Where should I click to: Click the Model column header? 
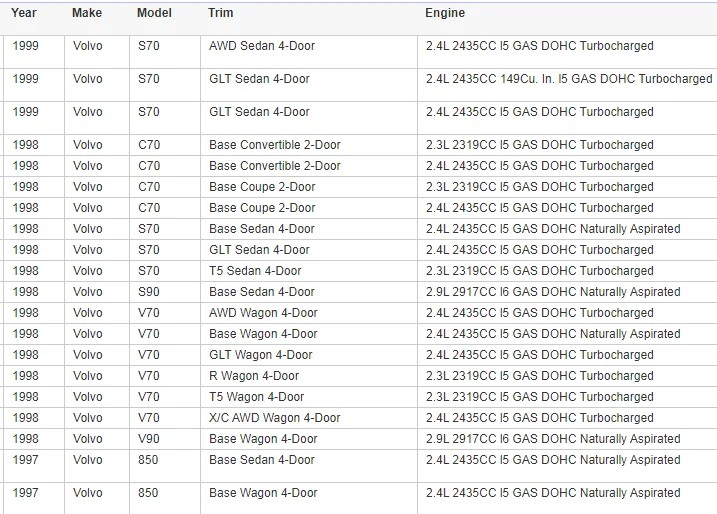(154, 13)
